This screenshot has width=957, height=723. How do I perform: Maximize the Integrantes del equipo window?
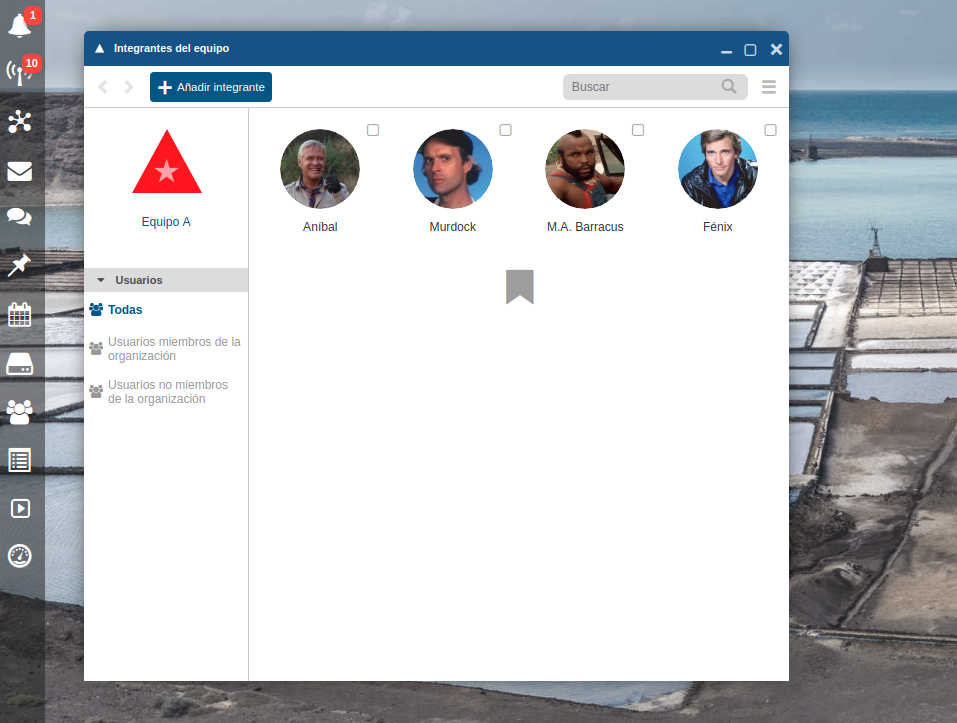(750, 50)
